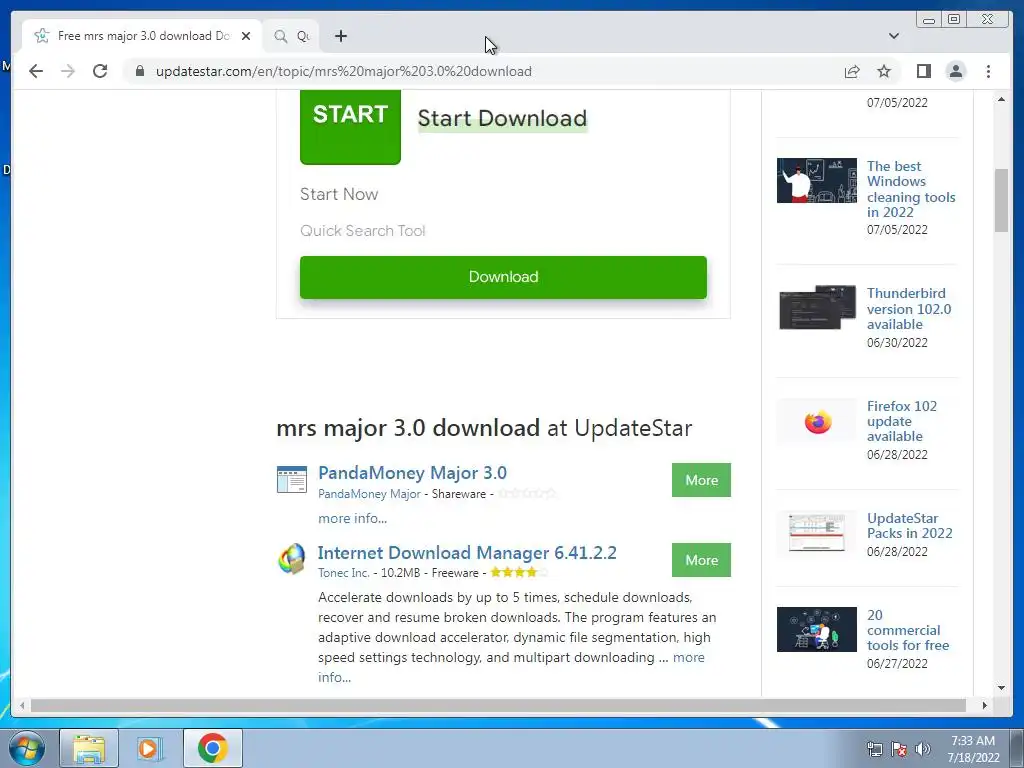Go back to the previous page
Screen dimensions: 1024x768
[x=36, y=71]
